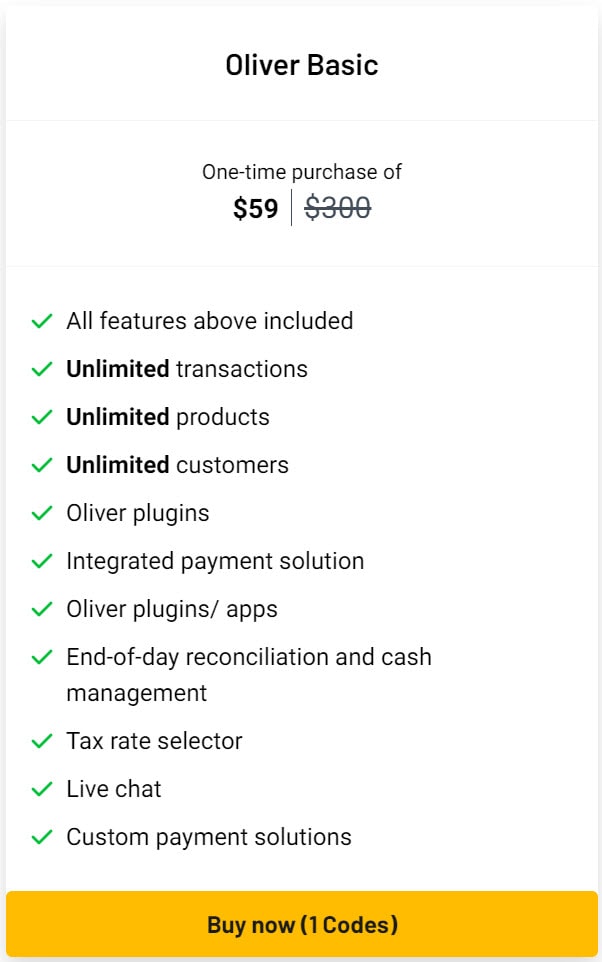Click checkmark beside Custom payment solutions
This screenshot has width=602, height=962.
pyautogui.click(x=42, y=837)
